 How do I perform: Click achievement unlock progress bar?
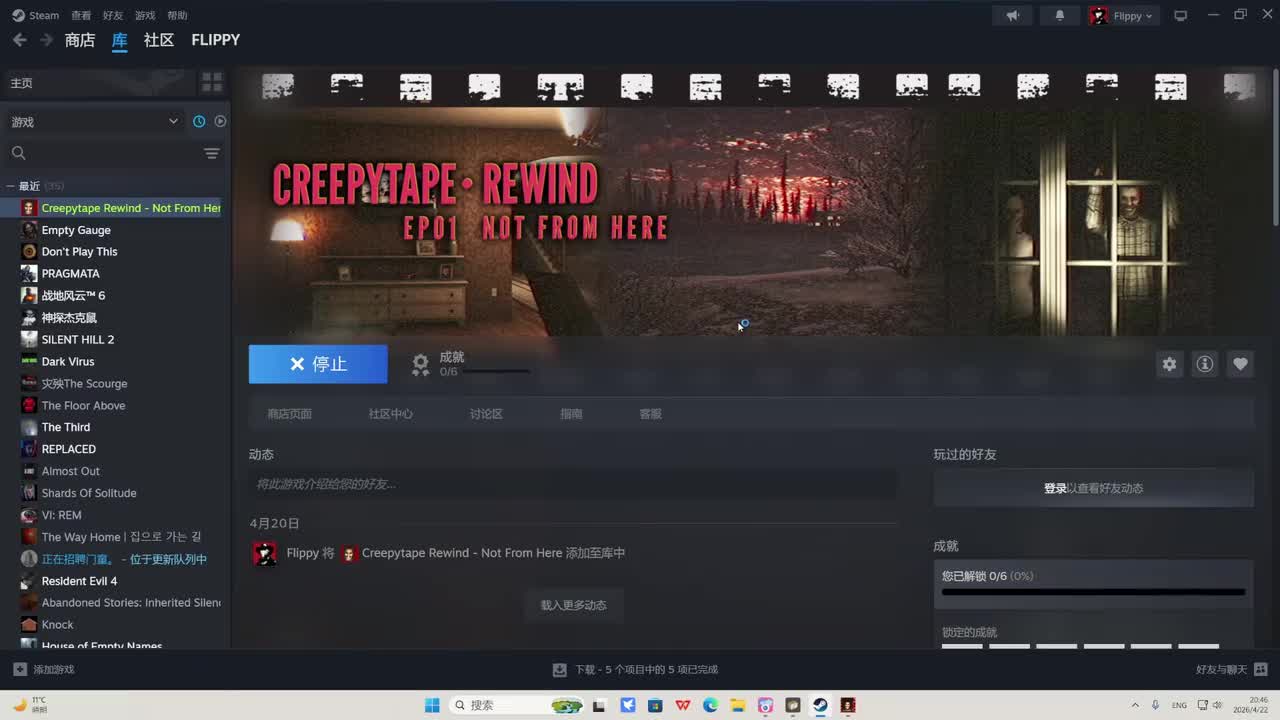(x=1093, y=592)
